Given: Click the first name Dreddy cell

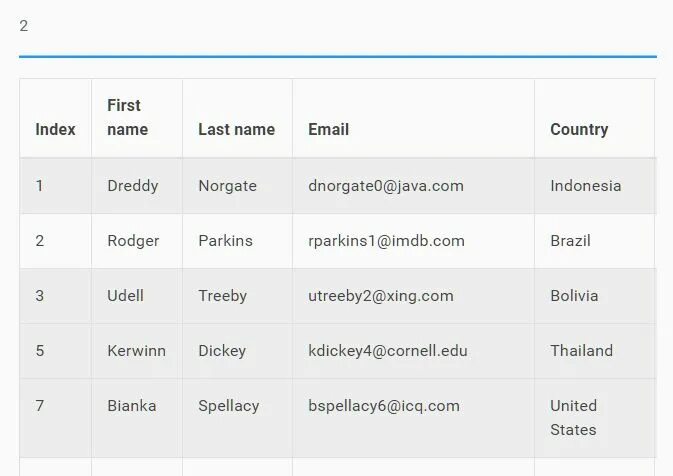Looking at the screenshot, I should pyautogui.click(x=137, y=186).
